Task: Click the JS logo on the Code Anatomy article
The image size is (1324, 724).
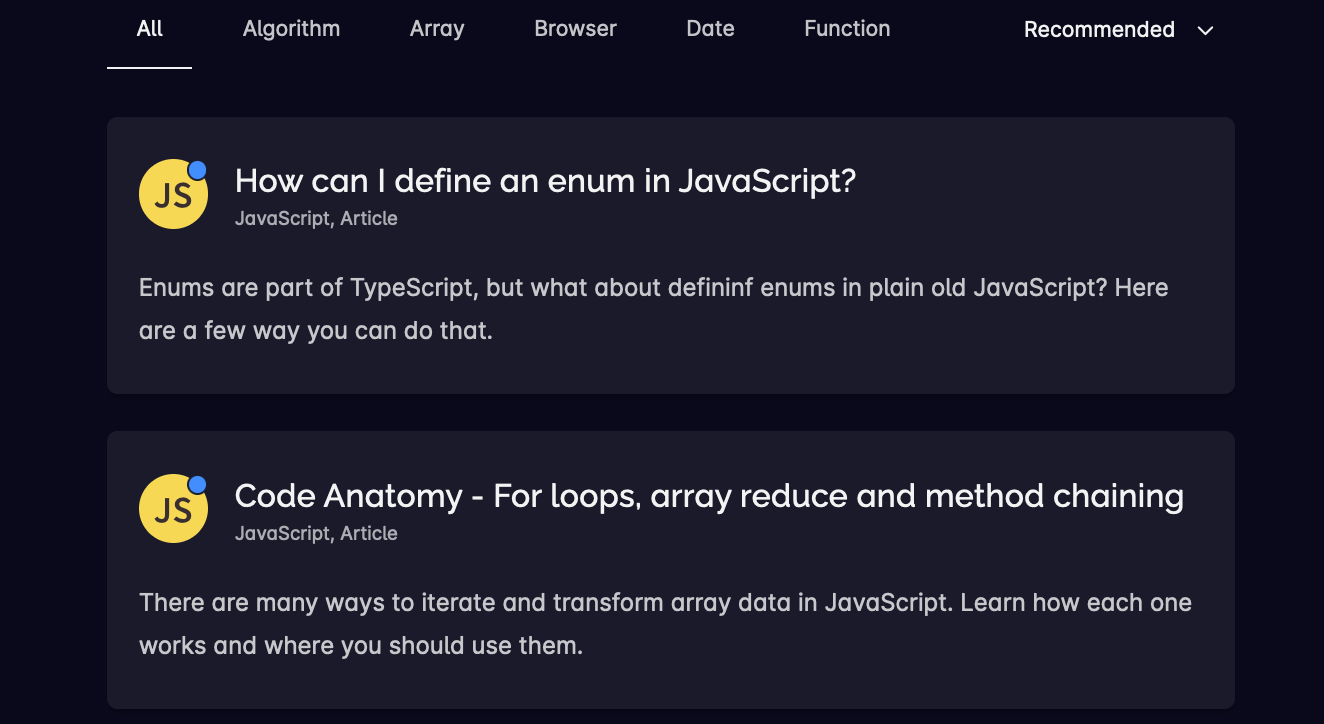Action: (x=173, y=510)
